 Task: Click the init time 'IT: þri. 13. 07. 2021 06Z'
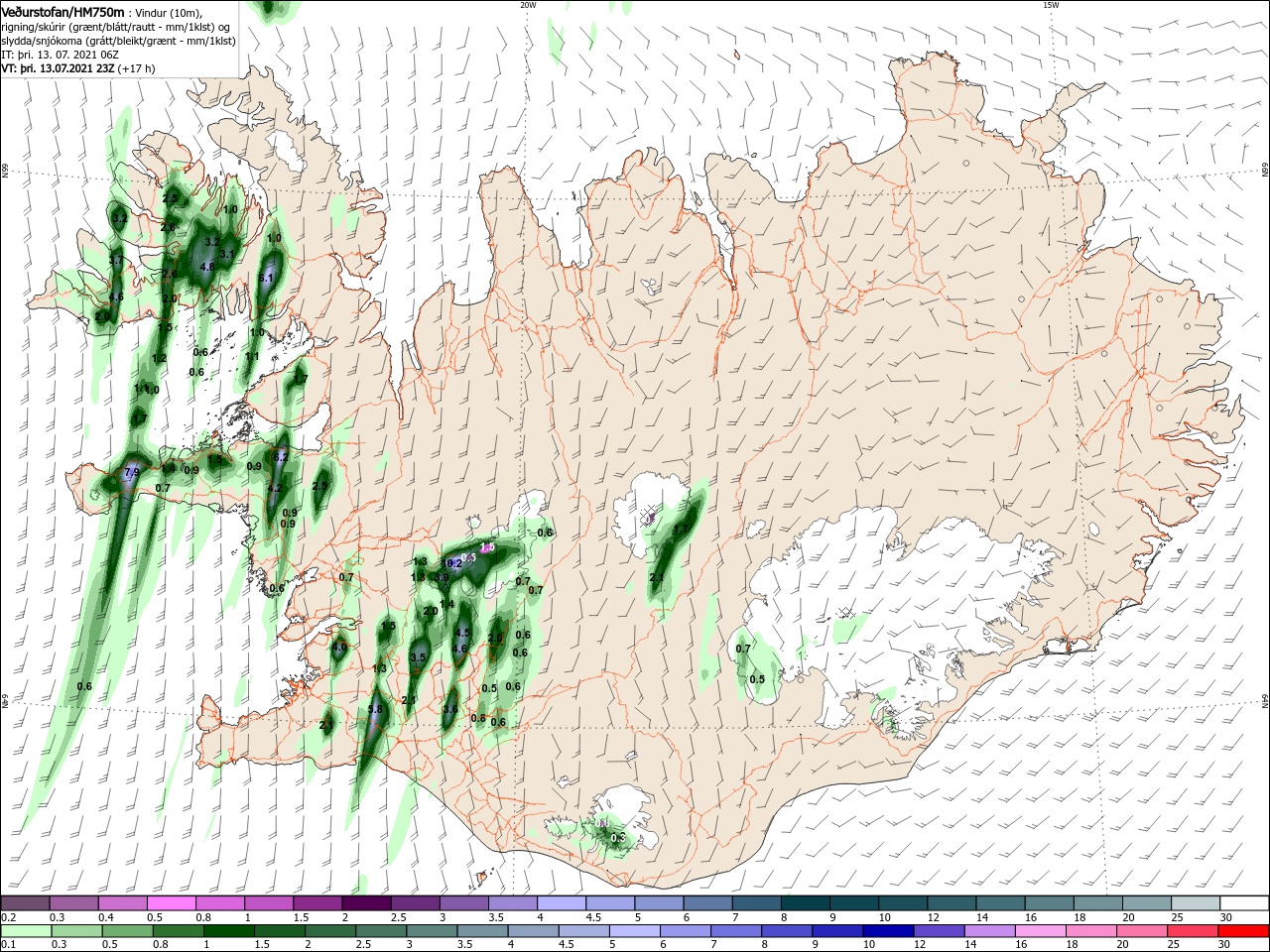(58, 55)
